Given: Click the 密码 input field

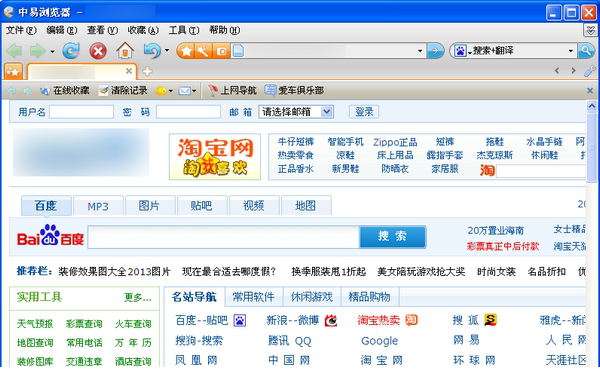Looking at the screenshot, I should 189,112.
